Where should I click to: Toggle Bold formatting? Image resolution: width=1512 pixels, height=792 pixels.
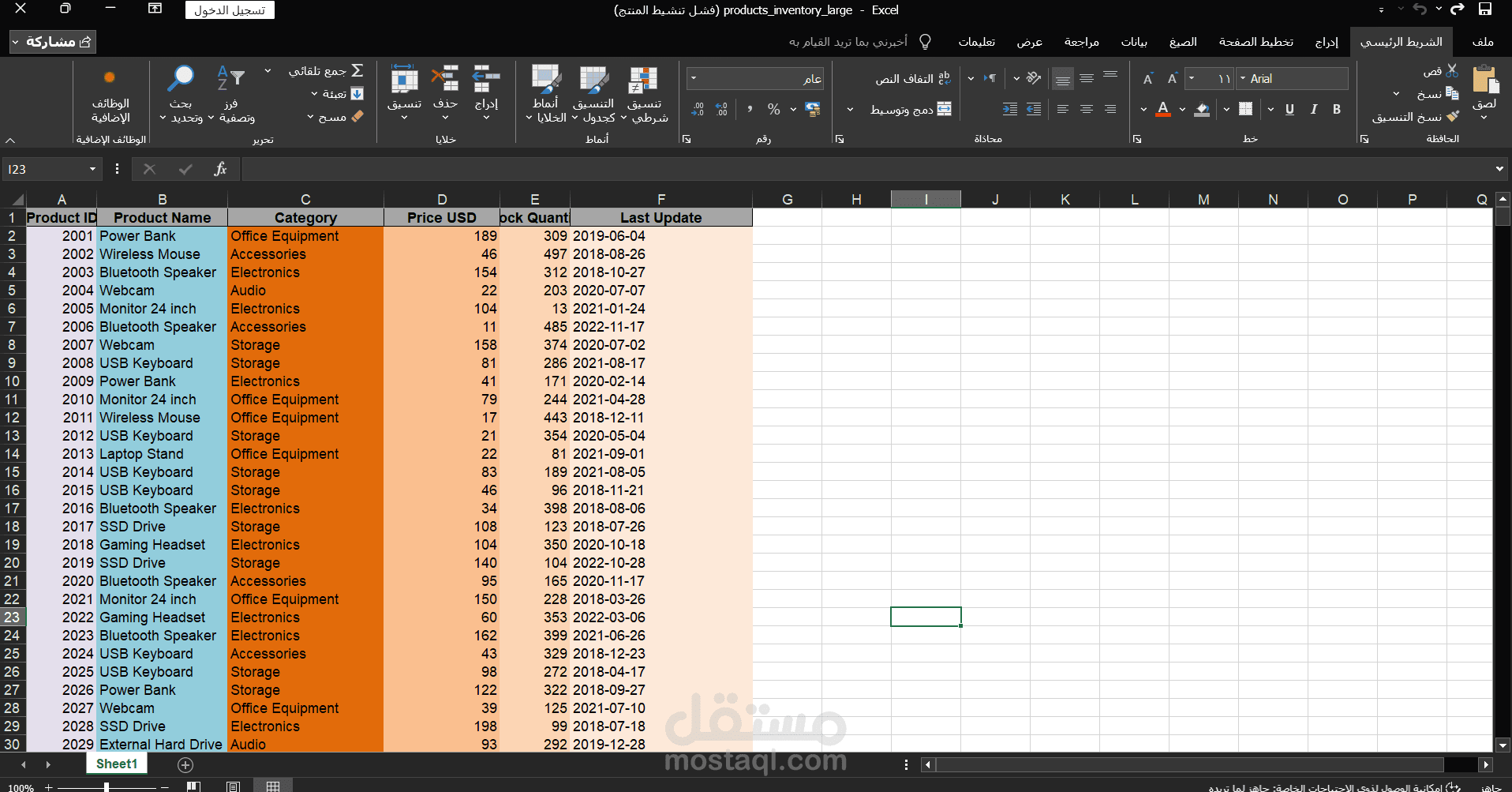tap(1337, 109)
